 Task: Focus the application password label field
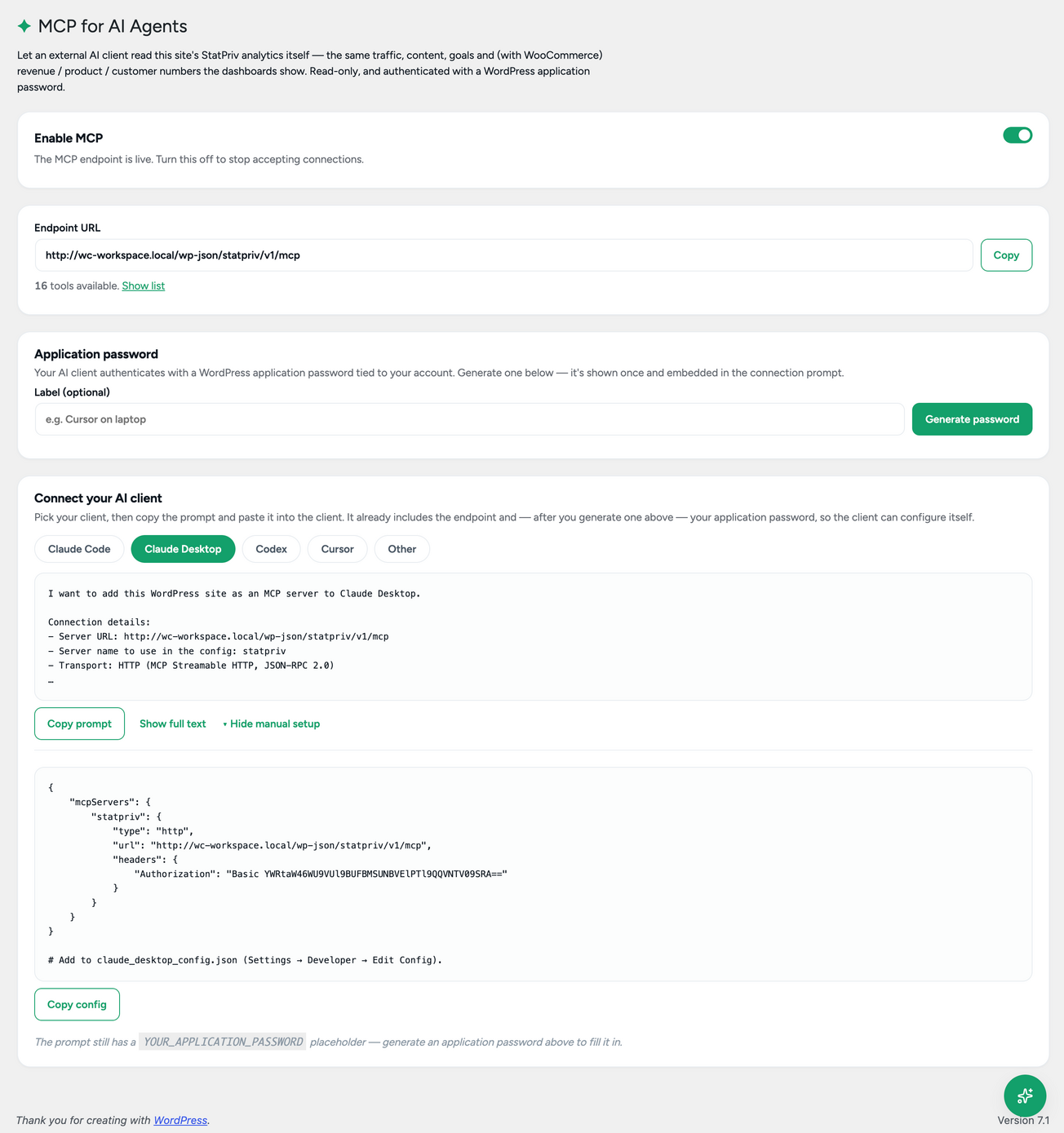pos(469,419)
